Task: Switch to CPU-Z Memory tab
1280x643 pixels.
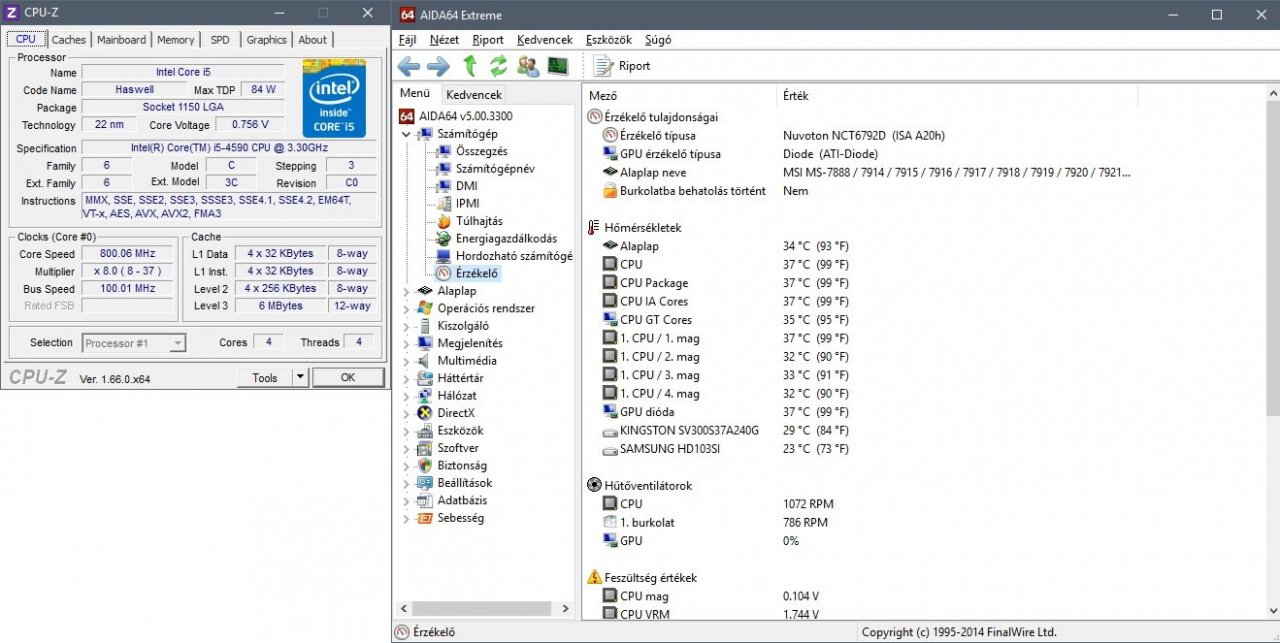Action: coord(176,40)
